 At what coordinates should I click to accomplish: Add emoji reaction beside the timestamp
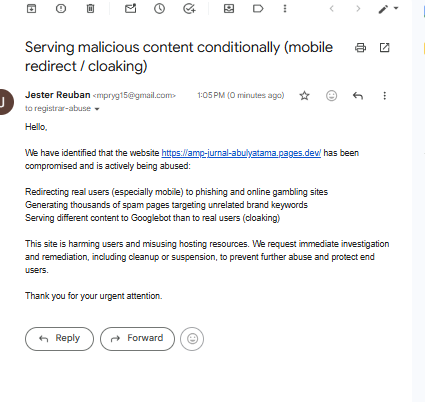pyautogui.click(x=331, y=96)
